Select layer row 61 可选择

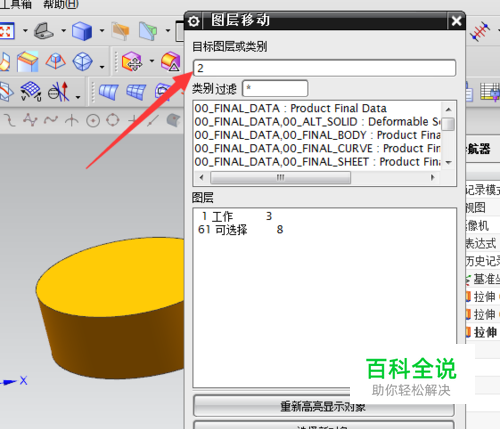coord(324,230)
